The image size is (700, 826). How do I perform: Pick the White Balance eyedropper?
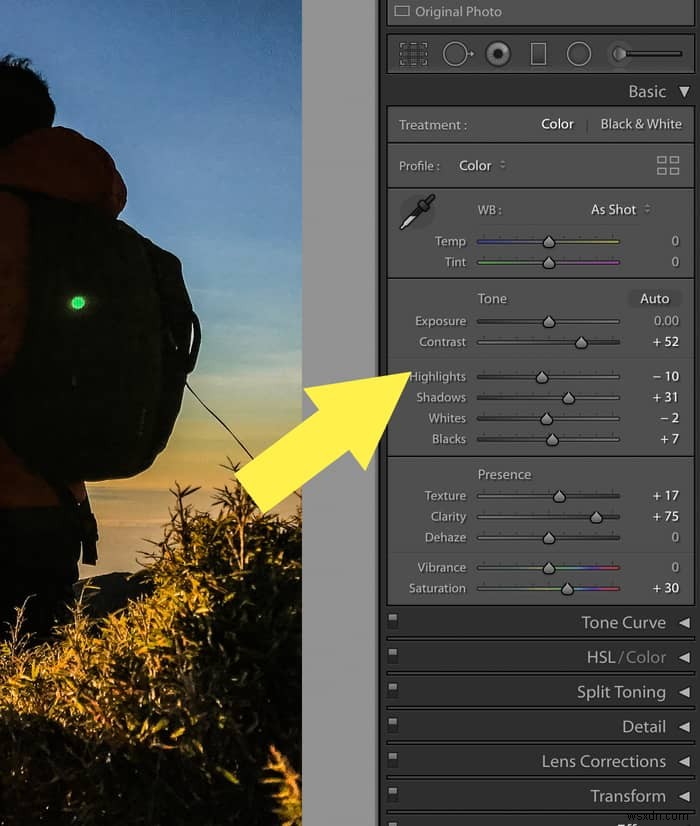417,212
